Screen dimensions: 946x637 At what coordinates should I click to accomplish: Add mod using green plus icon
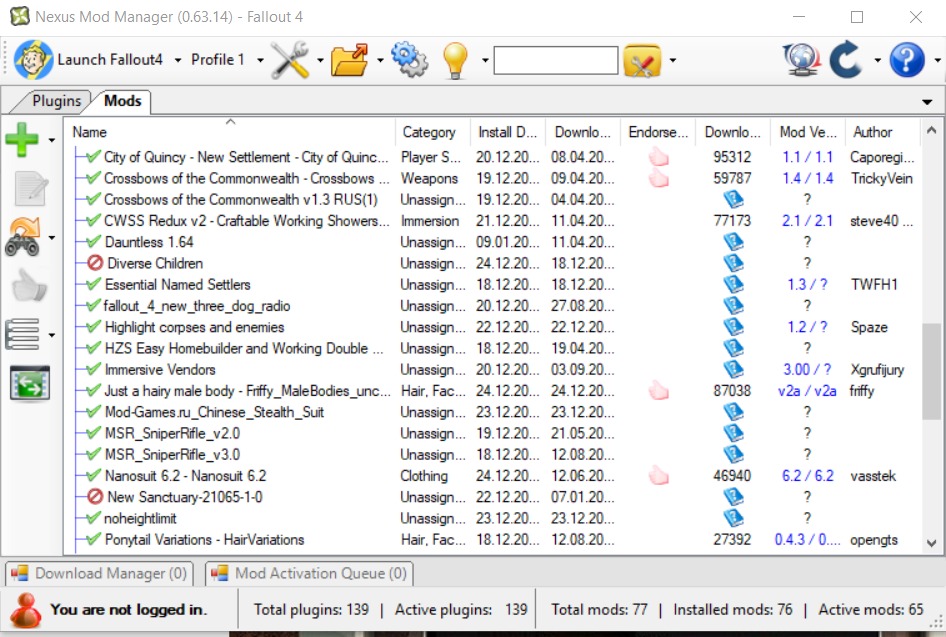[x=22, y=139]
